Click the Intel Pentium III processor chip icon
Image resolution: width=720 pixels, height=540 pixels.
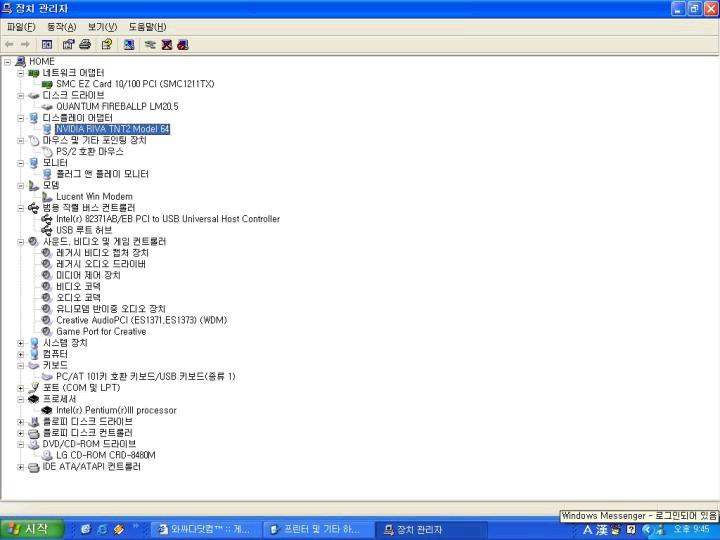47,410
